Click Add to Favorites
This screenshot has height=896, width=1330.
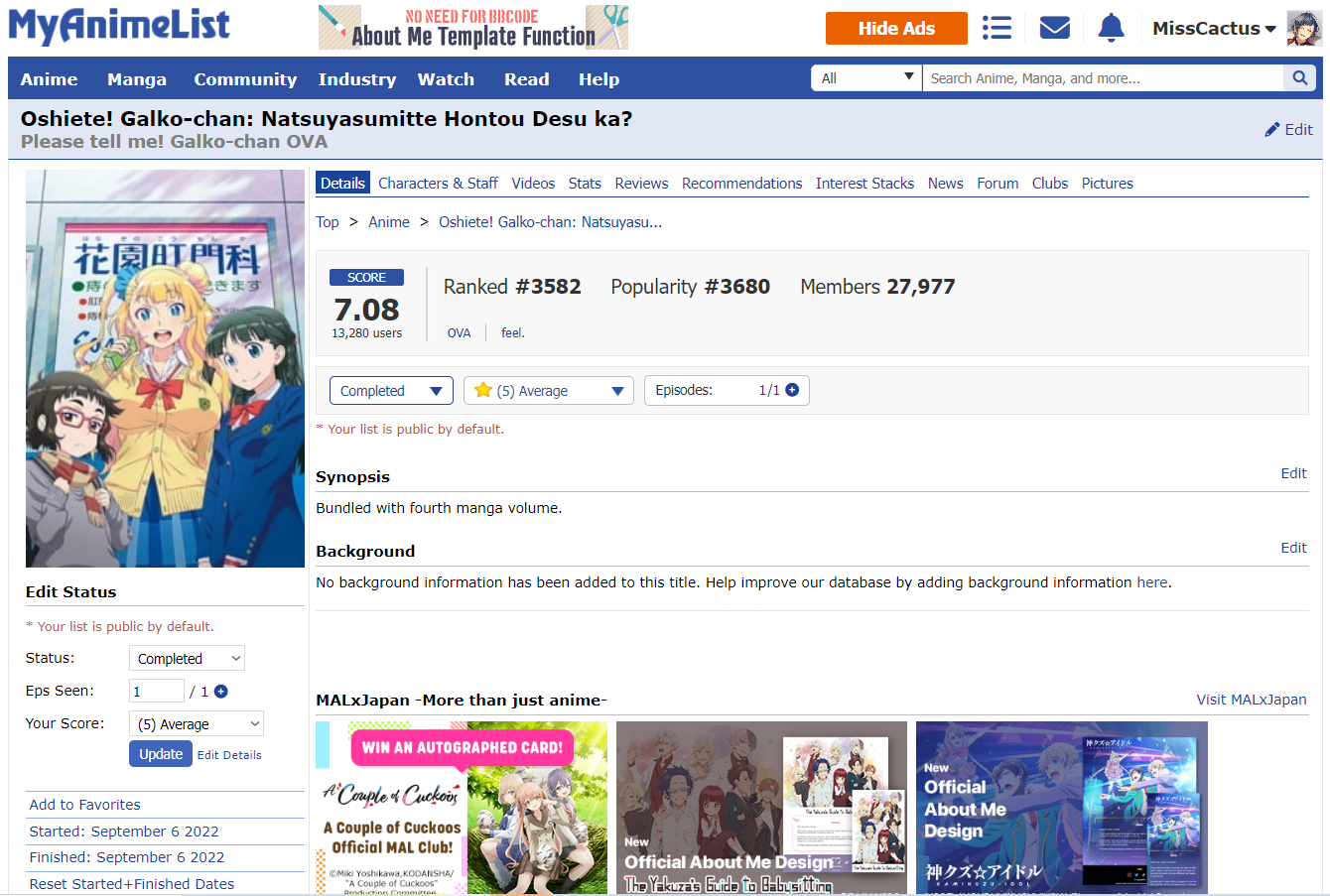[84, 805]
